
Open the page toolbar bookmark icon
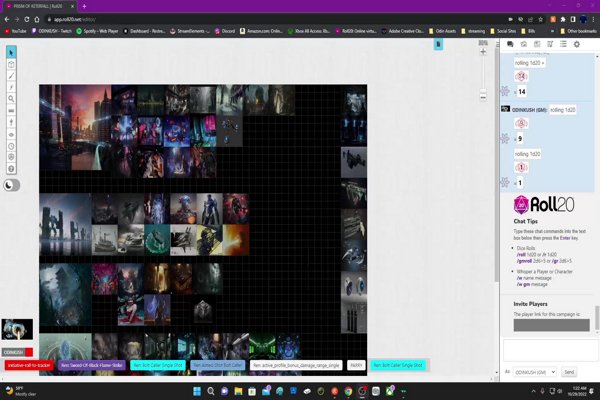tap(439, 44)
